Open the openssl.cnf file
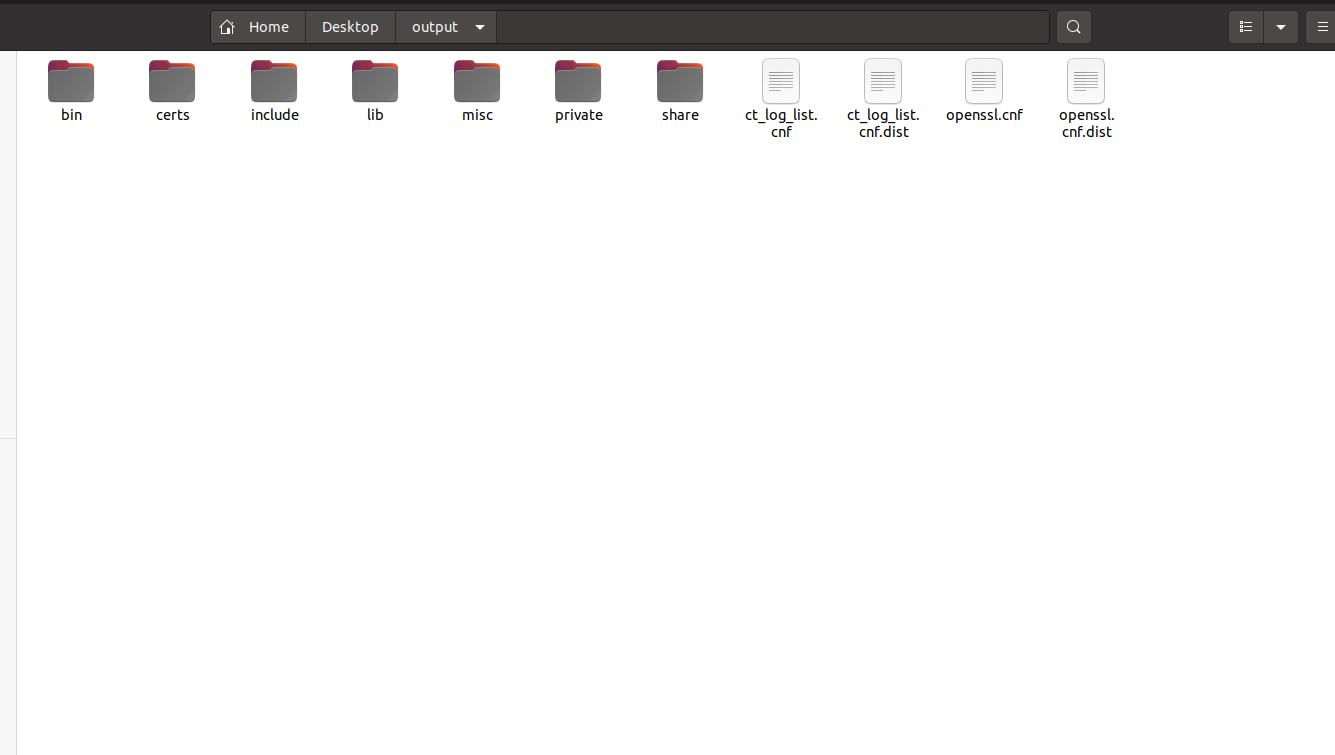Screen dimensions: 1335x755 pyautogui.click(x=984, y=82)
